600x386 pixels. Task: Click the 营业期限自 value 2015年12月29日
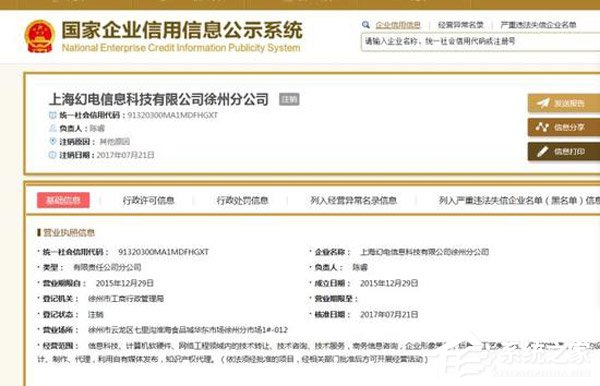pos(125,283)
